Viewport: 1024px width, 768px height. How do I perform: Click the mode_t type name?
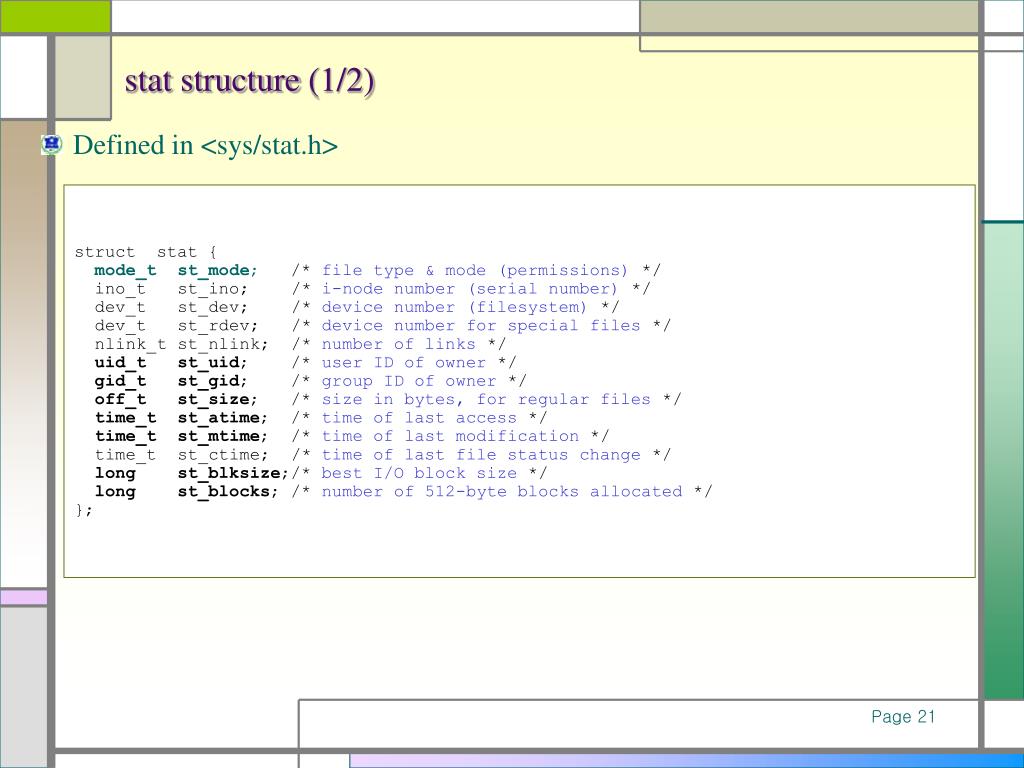pos(125,270)
